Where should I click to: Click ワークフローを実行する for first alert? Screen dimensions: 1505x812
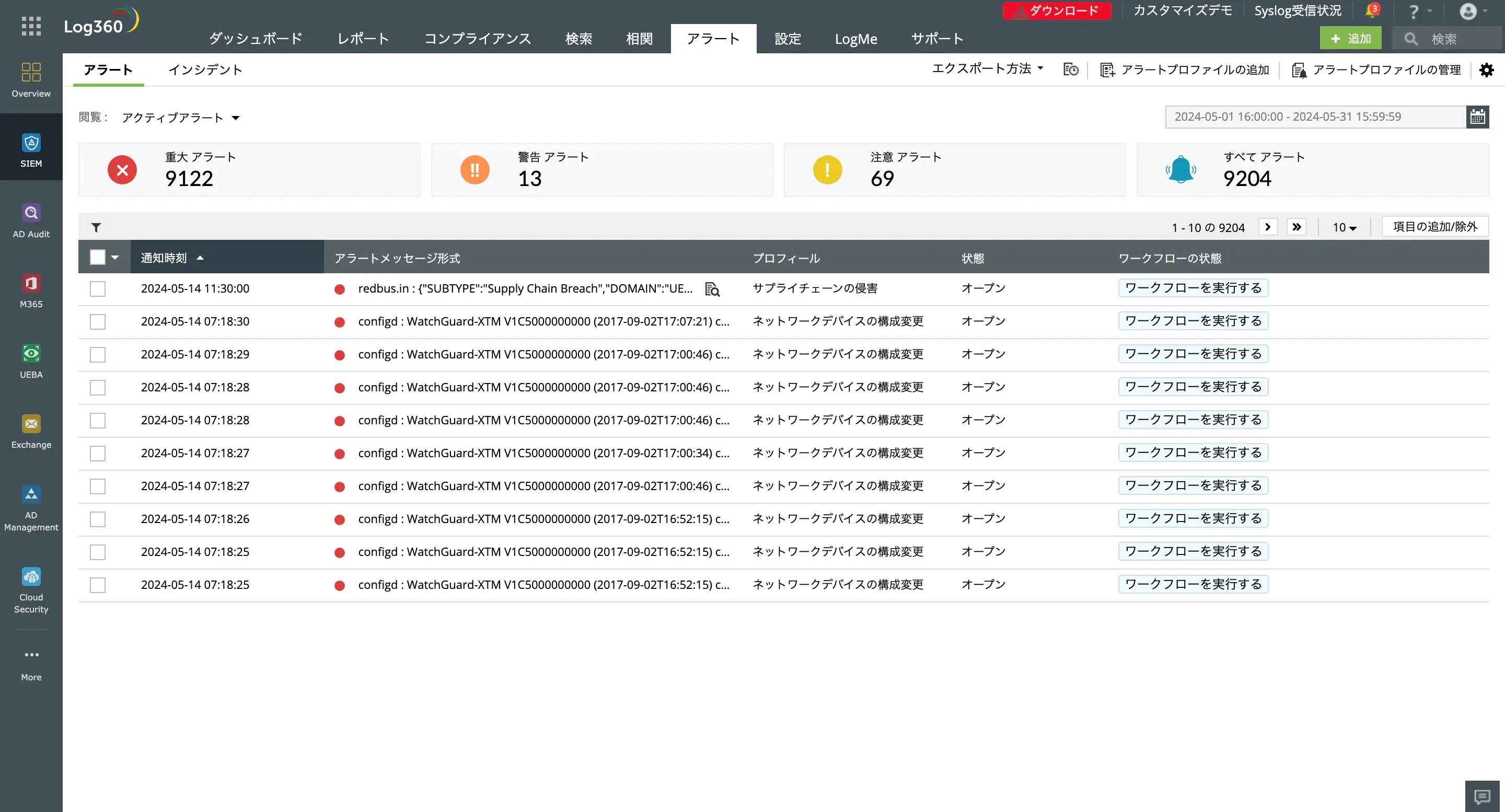1193,288
